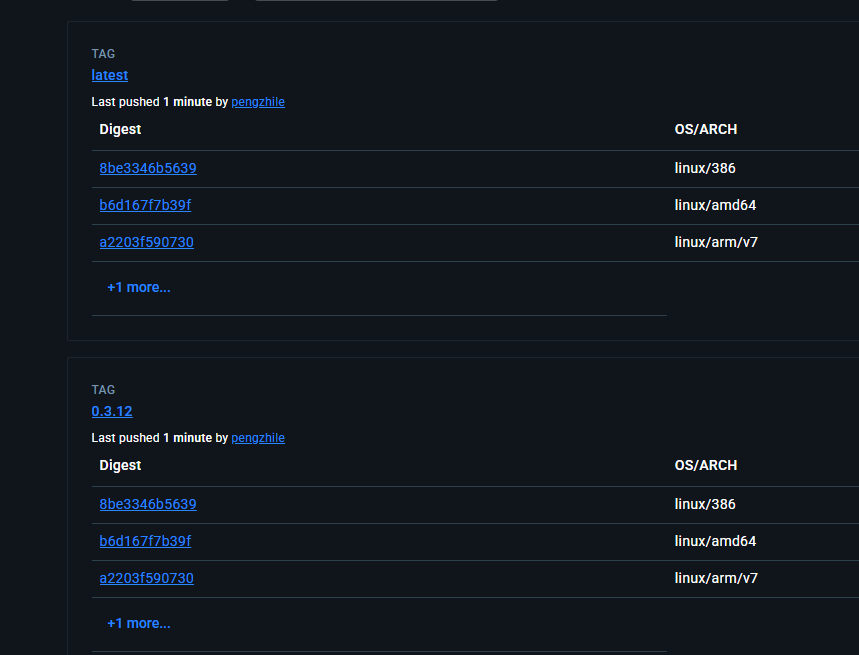Click Digest column header in latest tag

pyautogui.click(x=120, y=129)
